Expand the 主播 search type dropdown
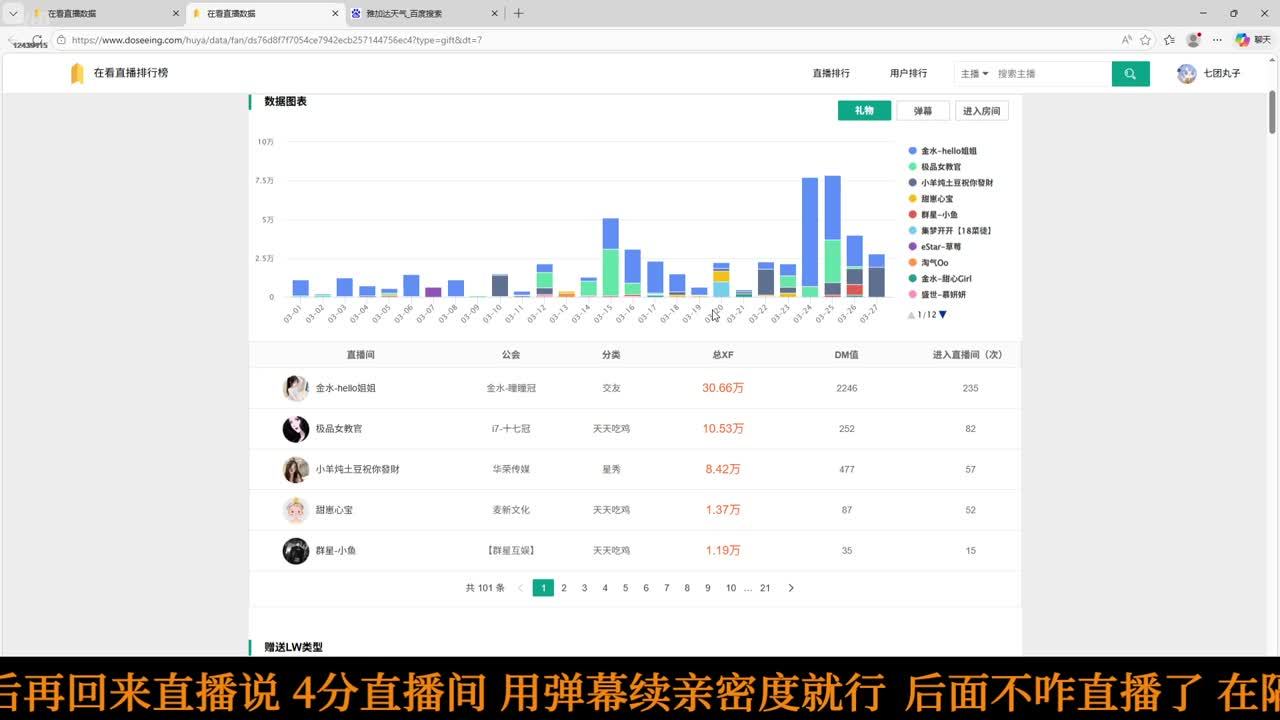This screenshot has height=720, width=1280. [974, 74]
